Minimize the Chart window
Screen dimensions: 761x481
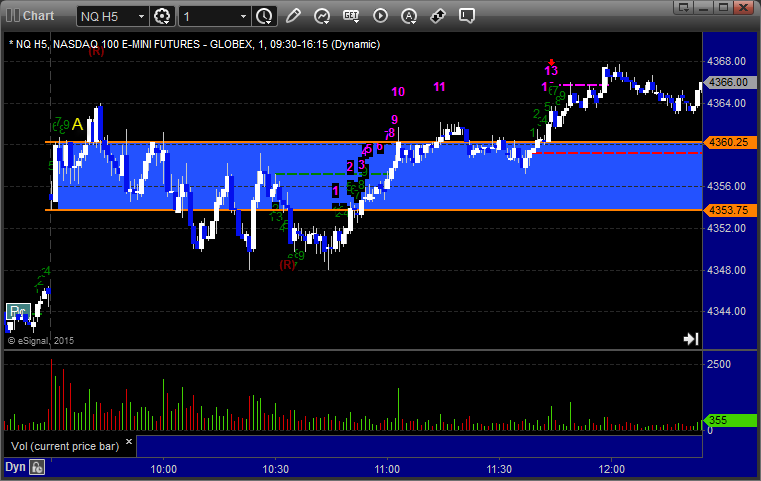(704, 7)
